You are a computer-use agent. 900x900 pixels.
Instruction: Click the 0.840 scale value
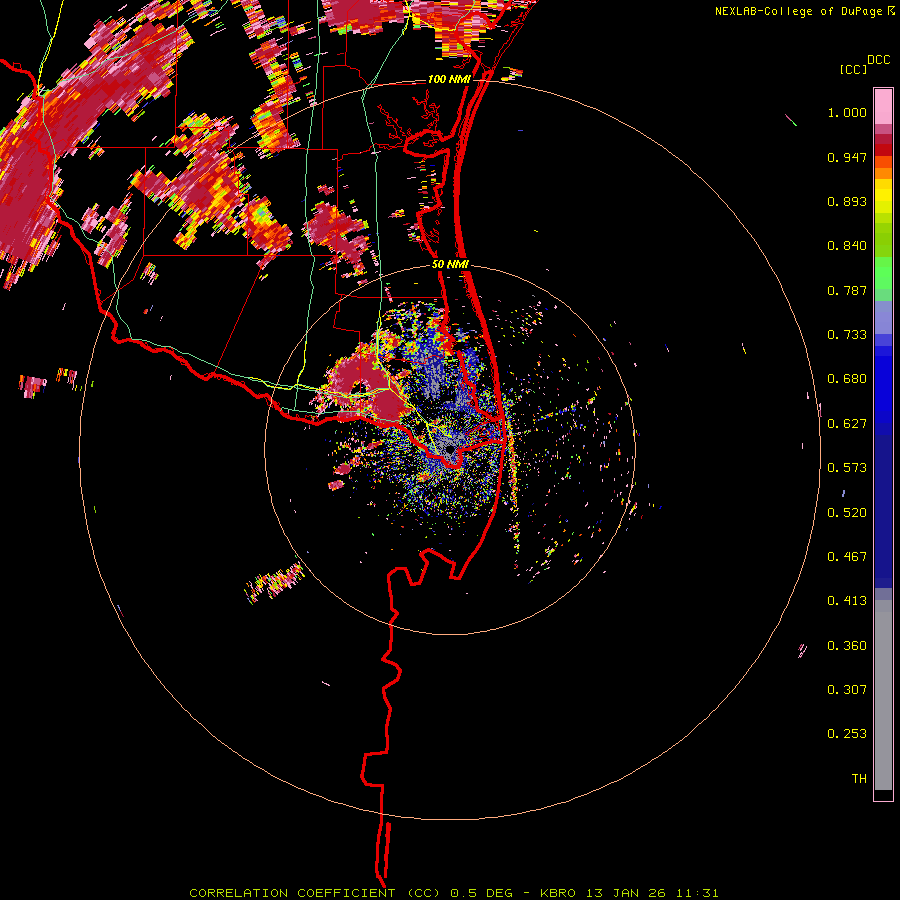pyautogui.click(x=847, y=246)
